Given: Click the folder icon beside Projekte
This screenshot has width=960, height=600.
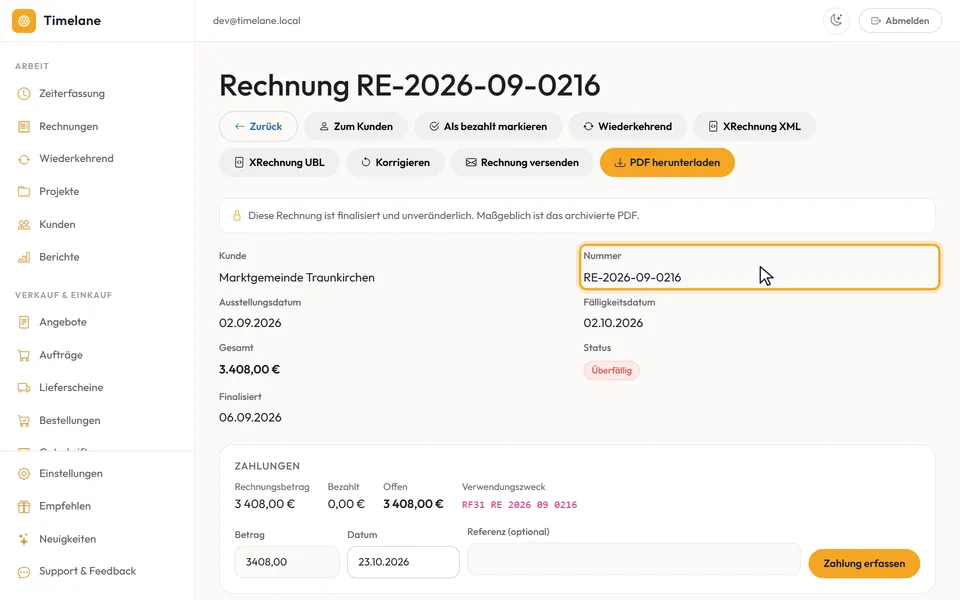Looking at the screenshot, I should pos(24,192).
